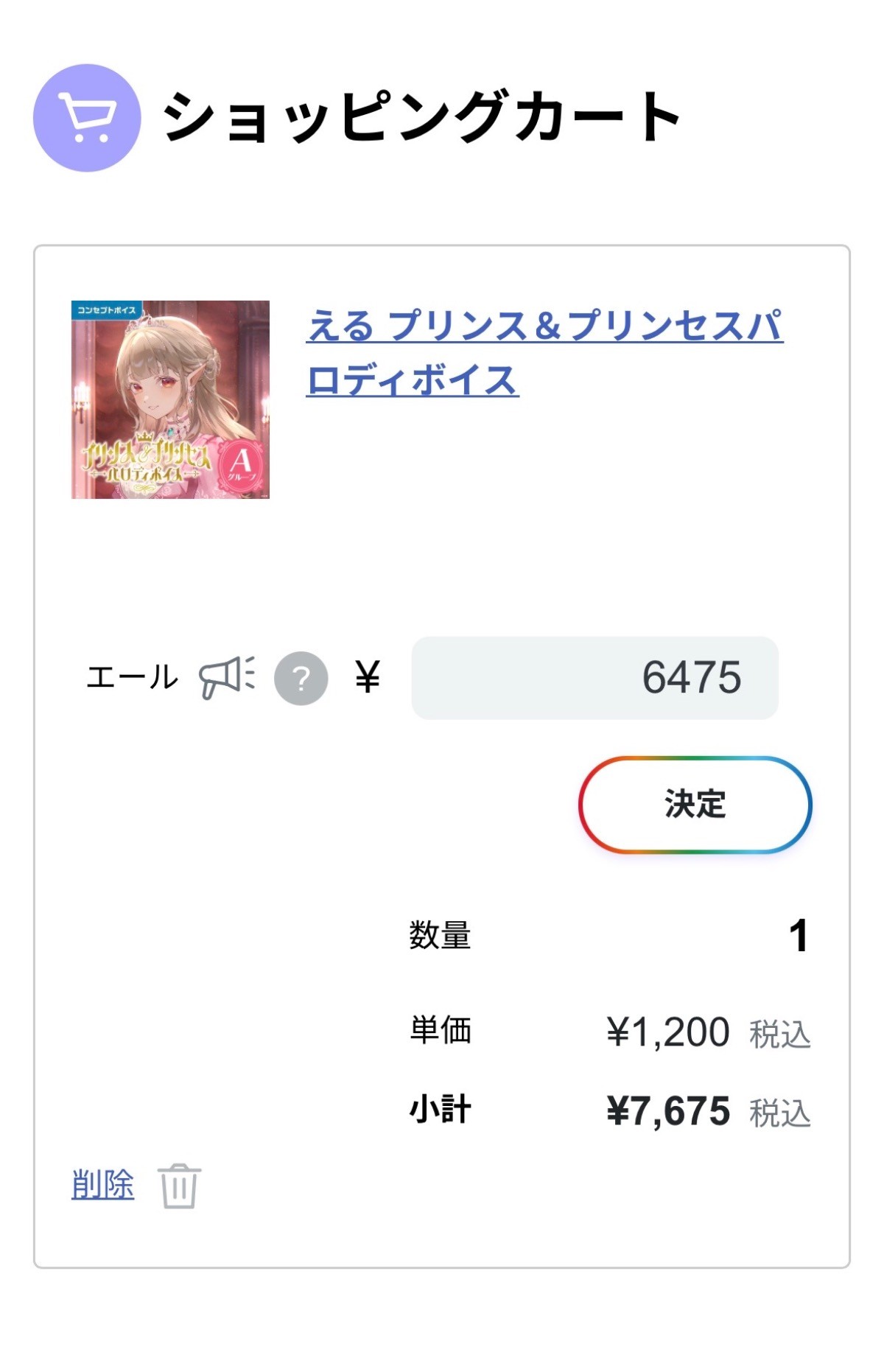Open the える プリンス&プリンセスパロディボイス product link
Screen dimensions: 884x1372
point(544,352)
